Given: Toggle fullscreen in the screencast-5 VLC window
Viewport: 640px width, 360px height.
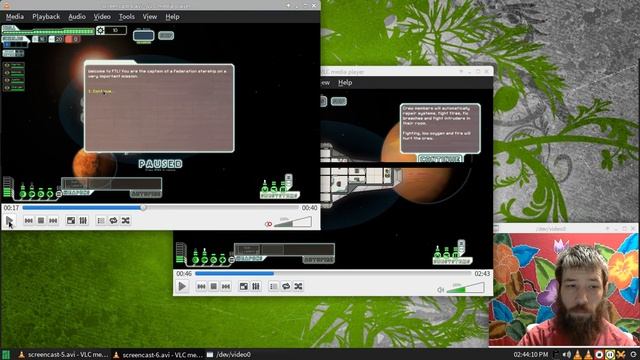Looking at the screenshot, I should (x=71, y=221).
